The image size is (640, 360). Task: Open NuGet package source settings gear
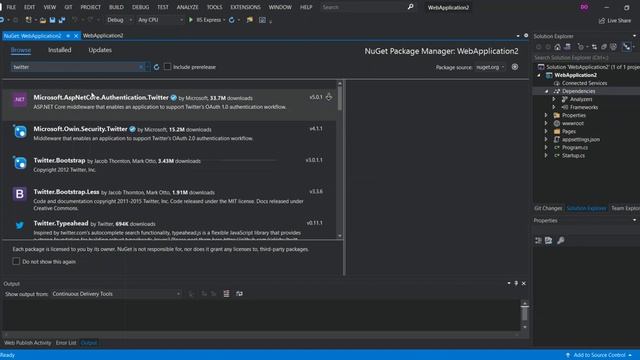click(x=515, y=67)
